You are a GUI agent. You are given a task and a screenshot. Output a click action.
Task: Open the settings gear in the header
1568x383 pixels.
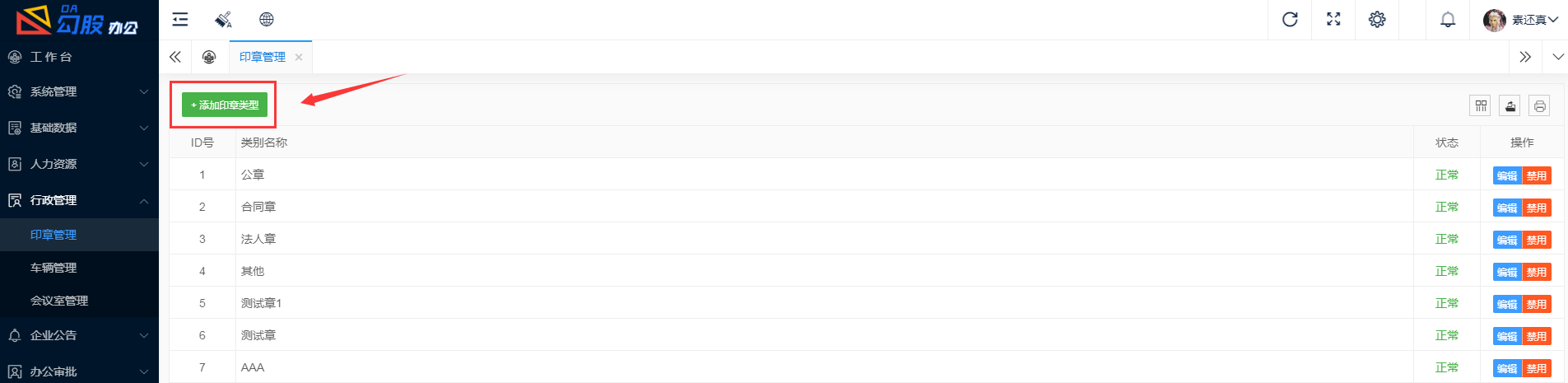[1377, 20]
